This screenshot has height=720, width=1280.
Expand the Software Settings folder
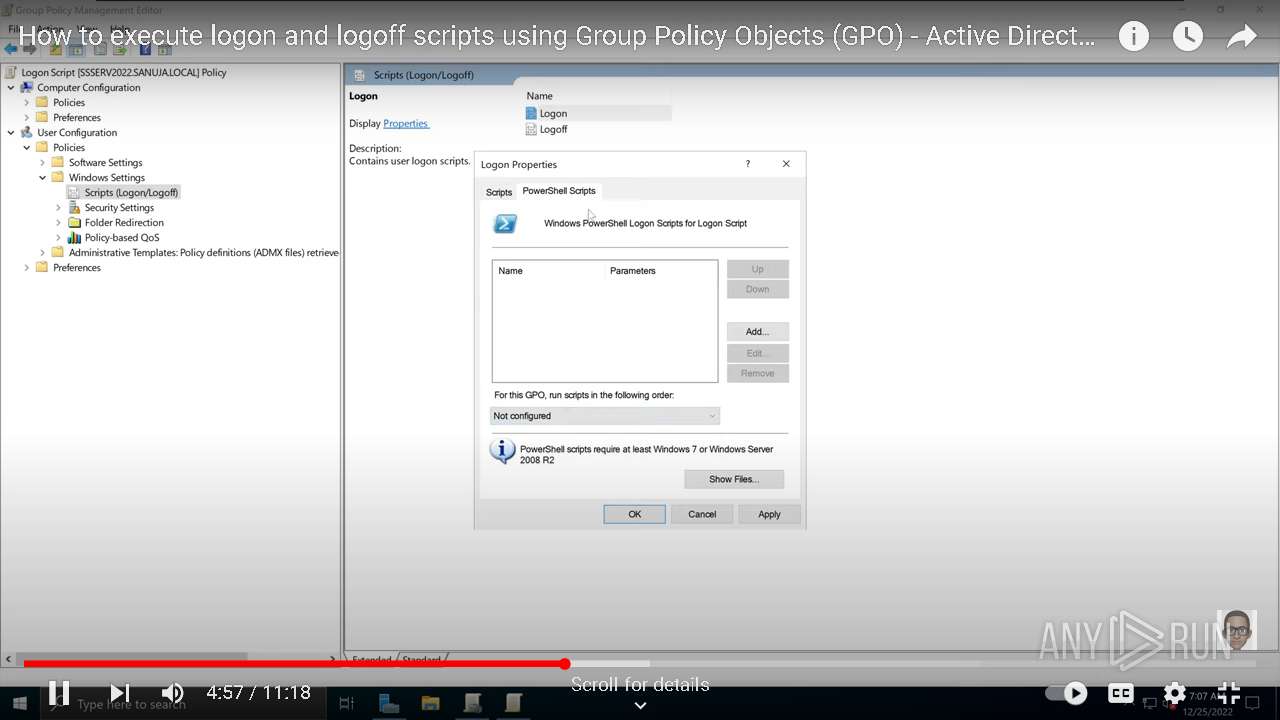43,162
